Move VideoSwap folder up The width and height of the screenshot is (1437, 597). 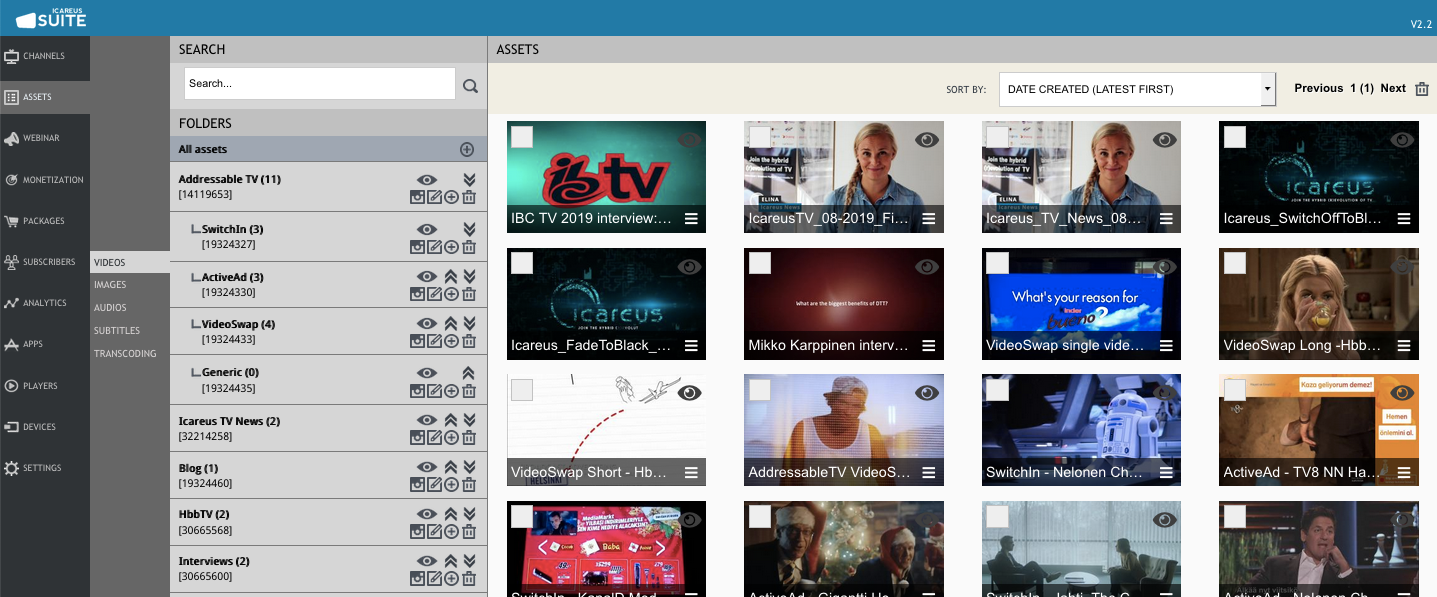(x=451, y=324)
